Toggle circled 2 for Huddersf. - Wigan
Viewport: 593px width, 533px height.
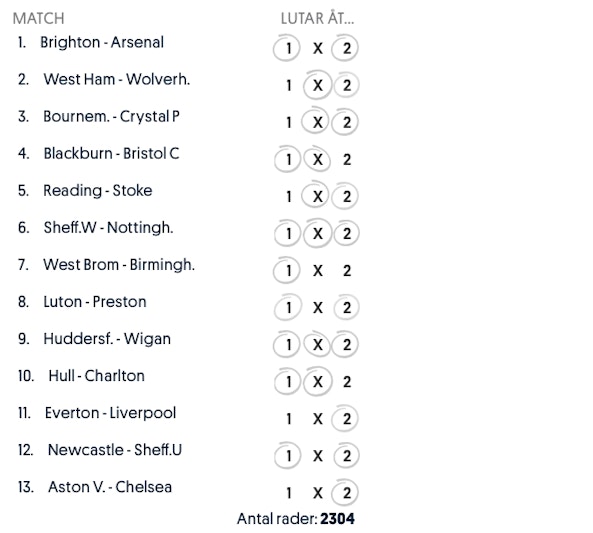coord(345,345)
